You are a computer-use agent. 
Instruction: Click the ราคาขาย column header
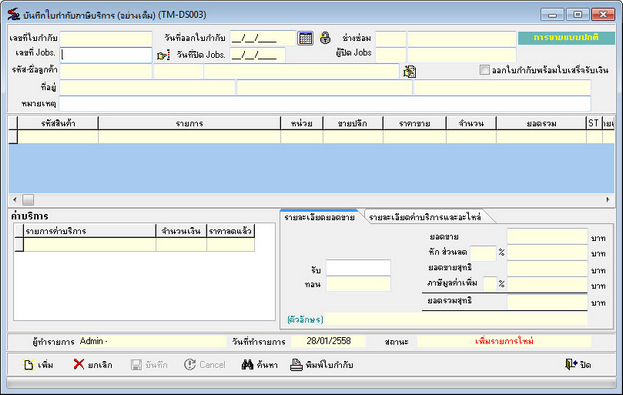[x=414, y=123]
